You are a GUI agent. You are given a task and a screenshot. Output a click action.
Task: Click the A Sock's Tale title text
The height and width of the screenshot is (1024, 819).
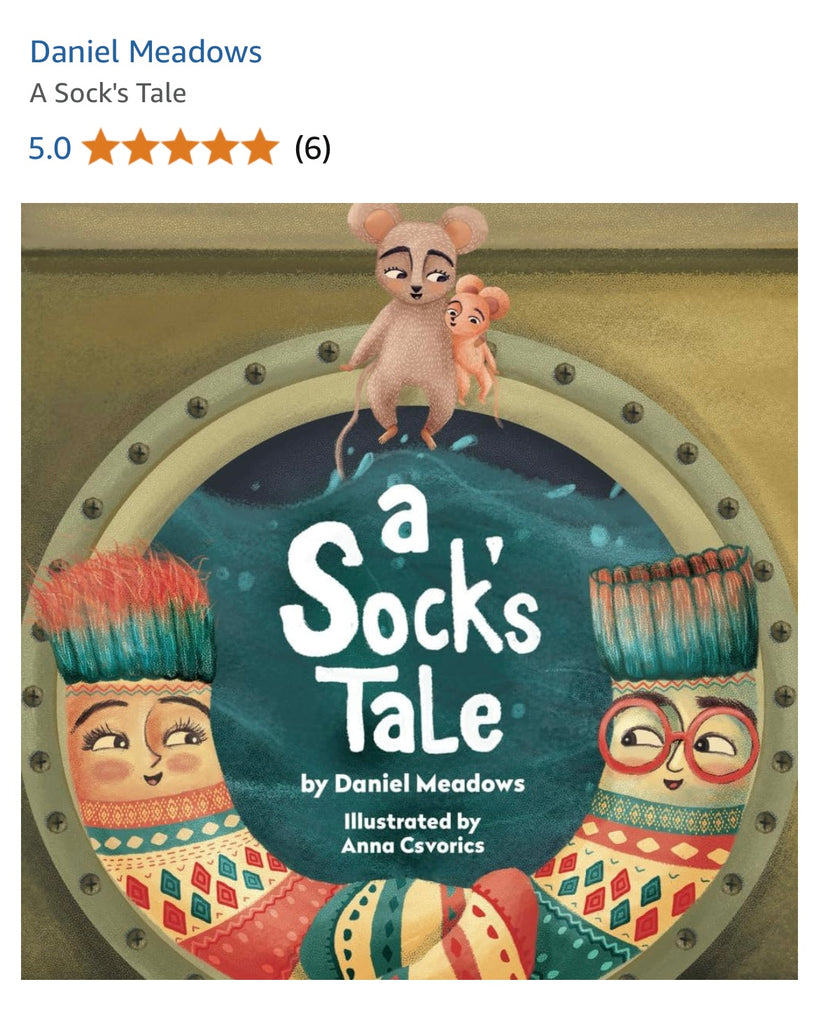point(108,93)
